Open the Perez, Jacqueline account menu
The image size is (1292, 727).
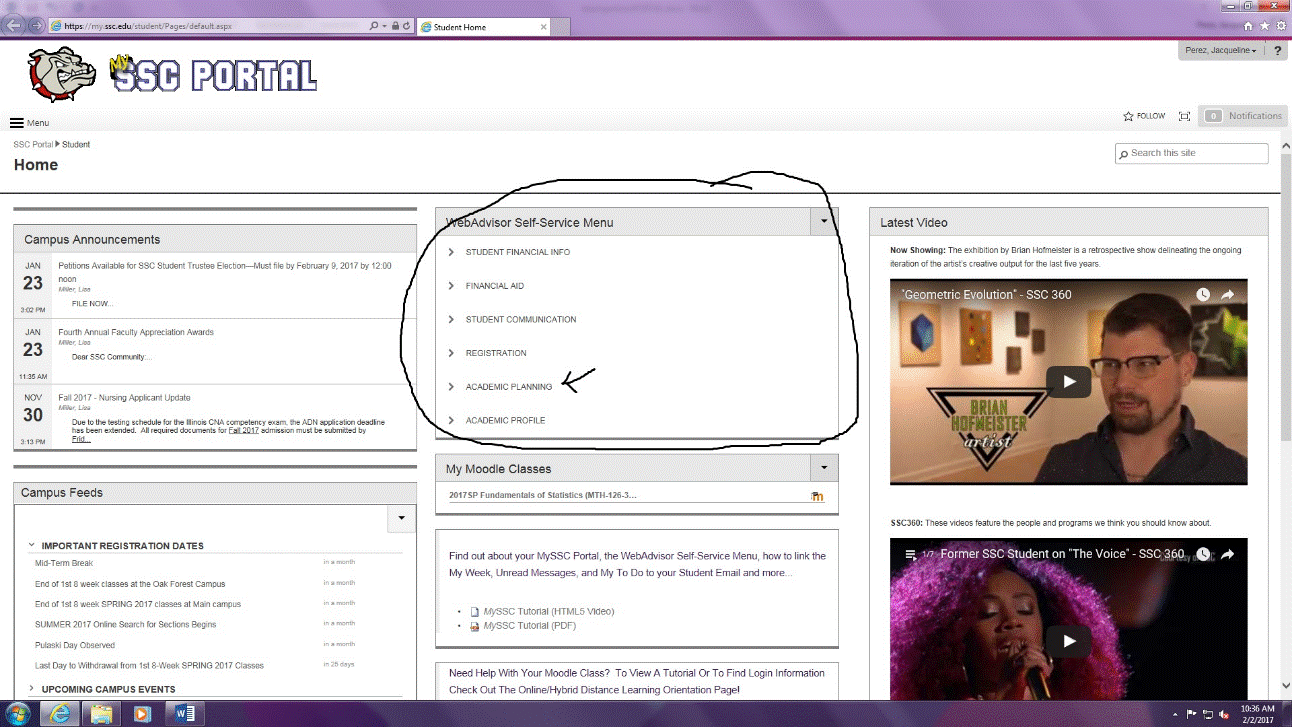tap(1219, 51)
